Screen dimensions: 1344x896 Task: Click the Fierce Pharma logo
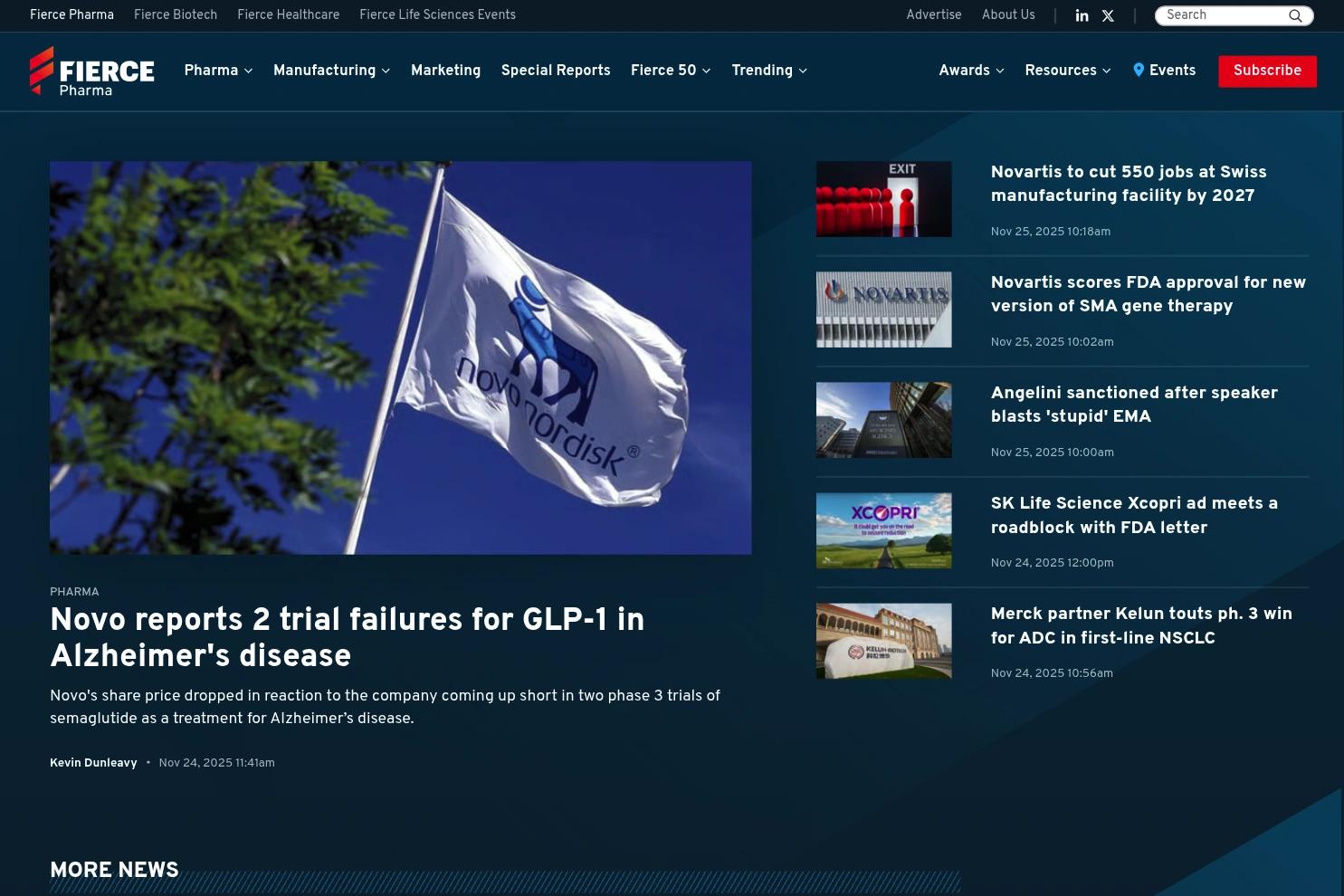[91, 71]
